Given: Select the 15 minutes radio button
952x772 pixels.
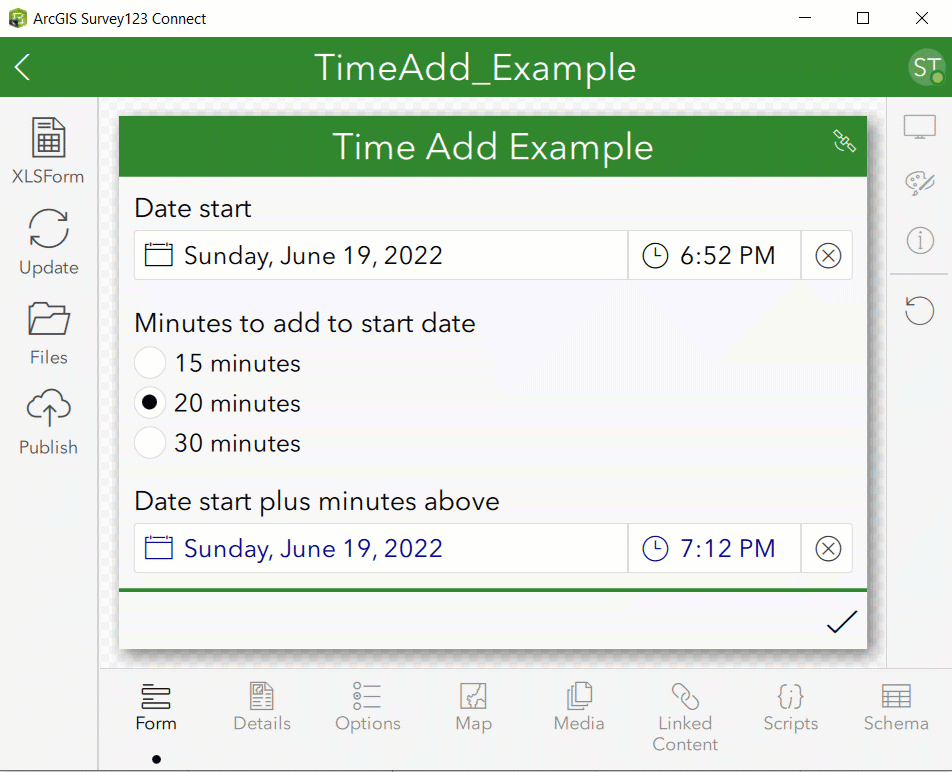Looking at the screenshot, I should 149,362.
